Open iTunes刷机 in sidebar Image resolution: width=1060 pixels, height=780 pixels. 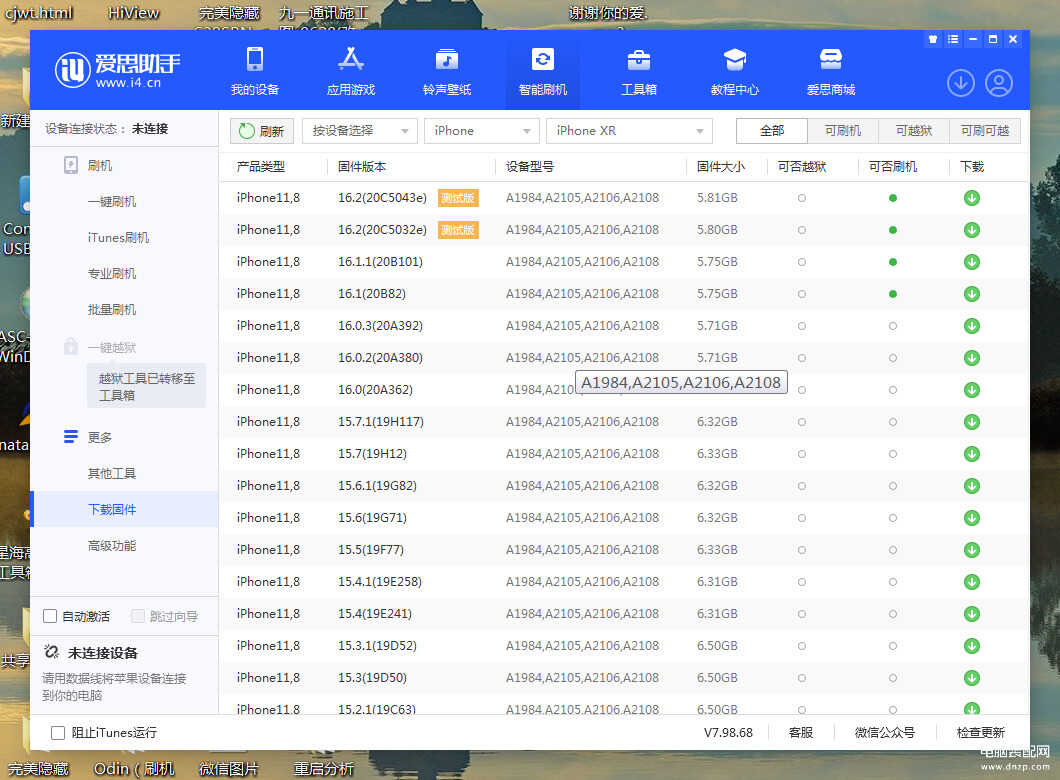pos(118,237)
